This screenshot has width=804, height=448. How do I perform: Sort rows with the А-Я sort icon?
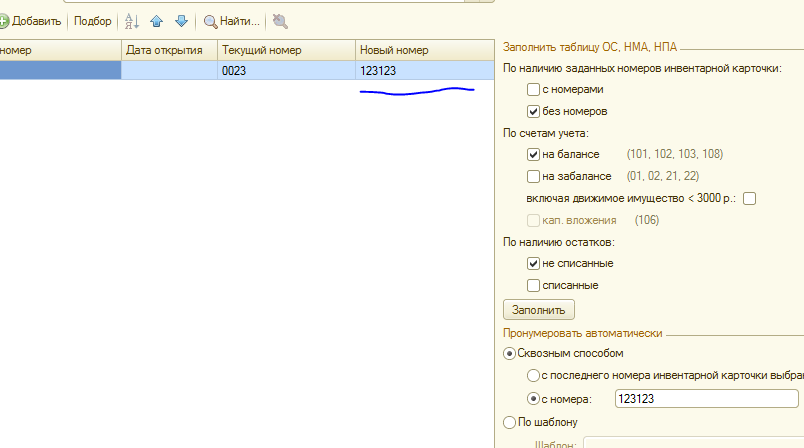pyautogui.click(x=132, y=21)
